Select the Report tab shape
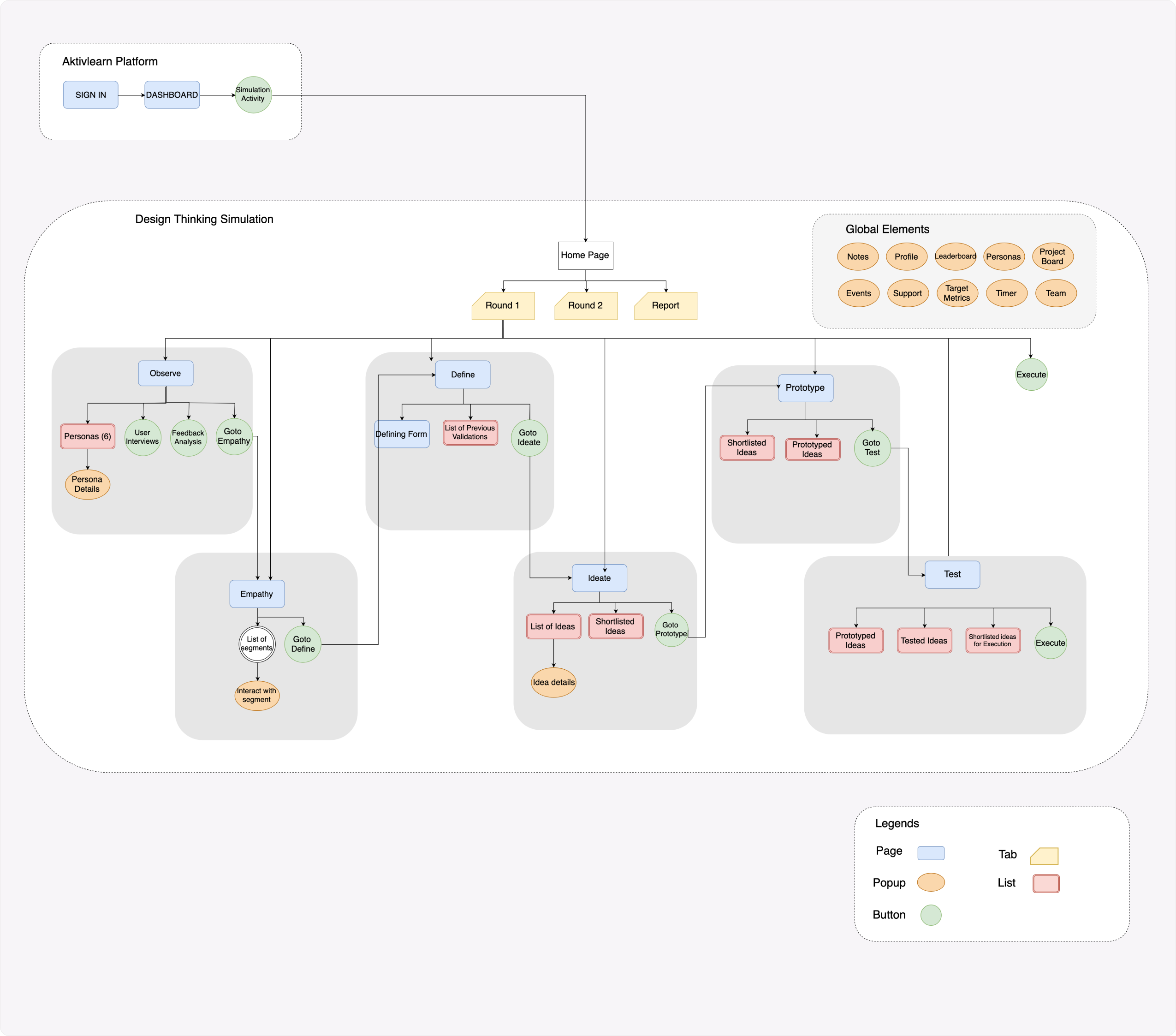 665,306
